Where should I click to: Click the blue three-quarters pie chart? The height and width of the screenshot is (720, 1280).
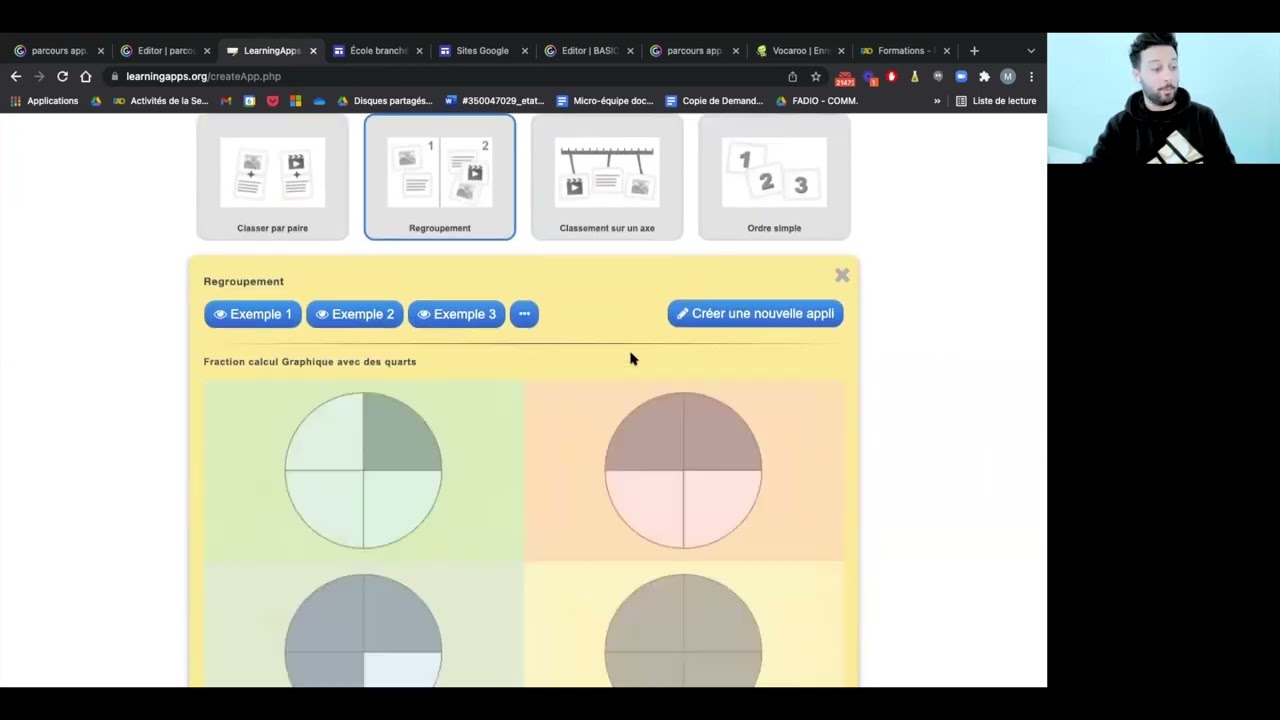tap(363, 630)
